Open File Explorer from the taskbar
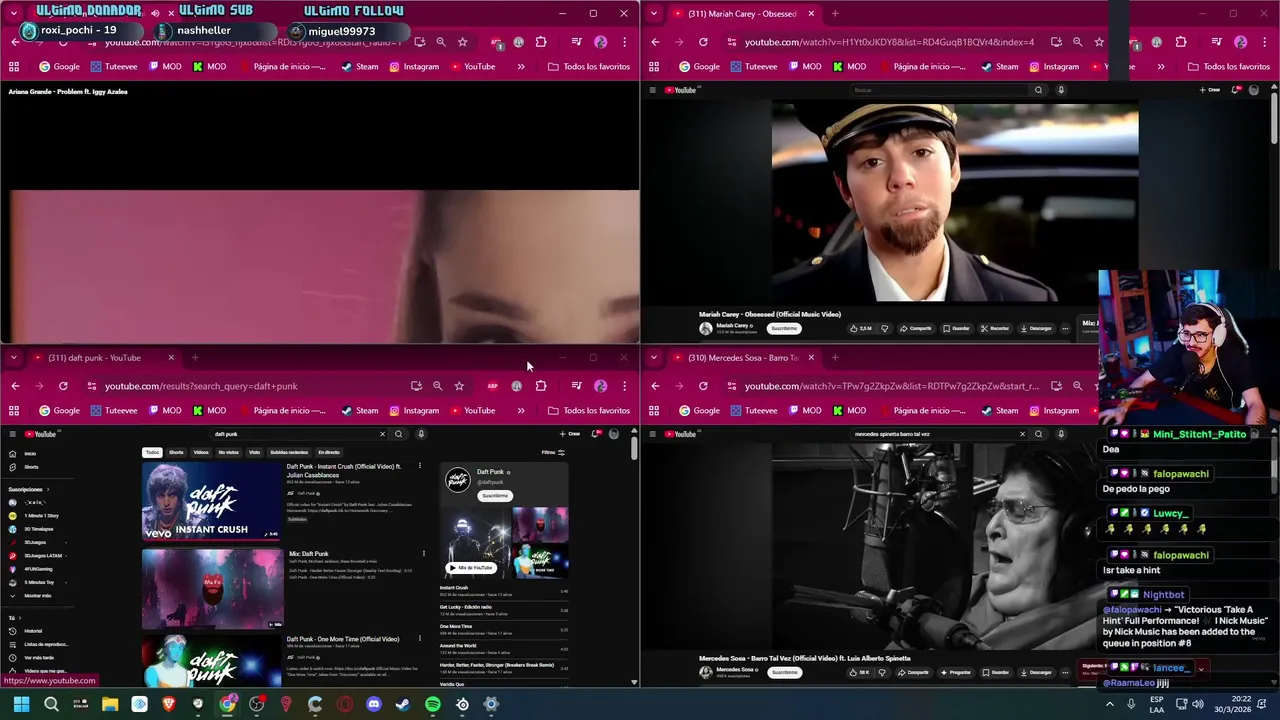 pyautogui.click(x=110, y=704)
